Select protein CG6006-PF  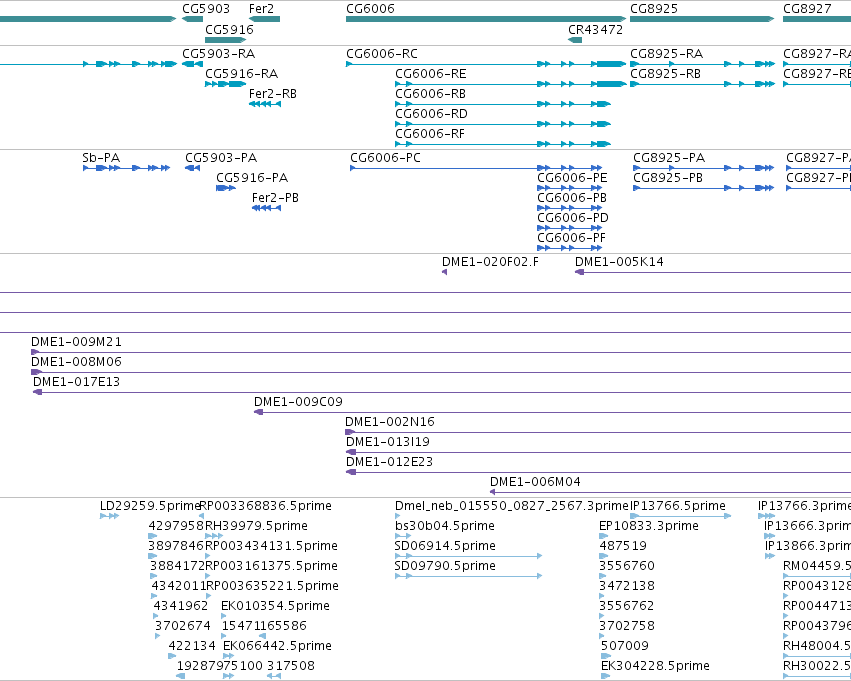569,249
